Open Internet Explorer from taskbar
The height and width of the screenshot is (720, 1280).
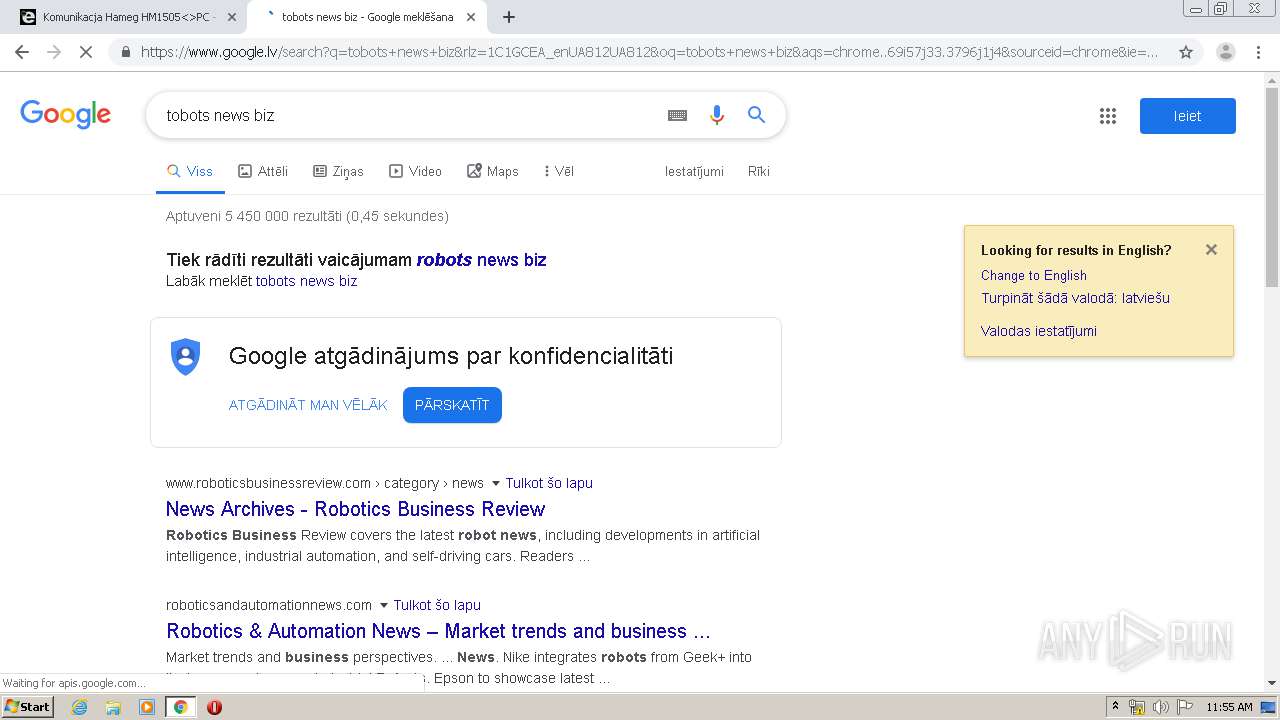click(x=80, y=707)
